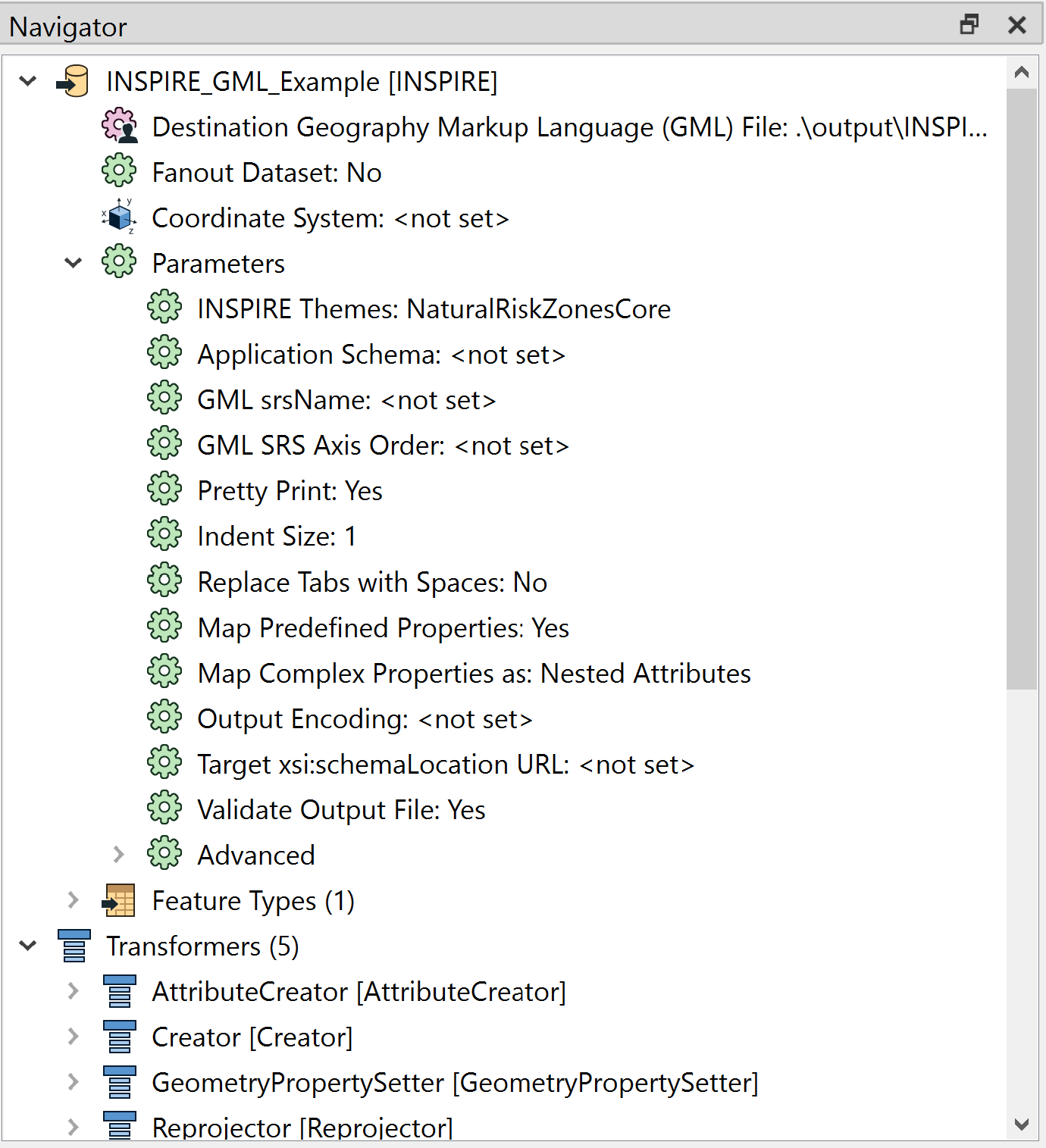The image size is (1046, 1148).
Task: Click the Feature Types table icon
Action: coord(119,900)
